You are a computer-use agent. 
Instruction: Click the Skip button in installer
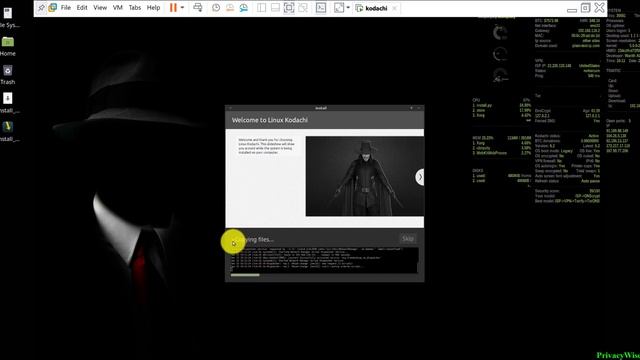[408, 238]
